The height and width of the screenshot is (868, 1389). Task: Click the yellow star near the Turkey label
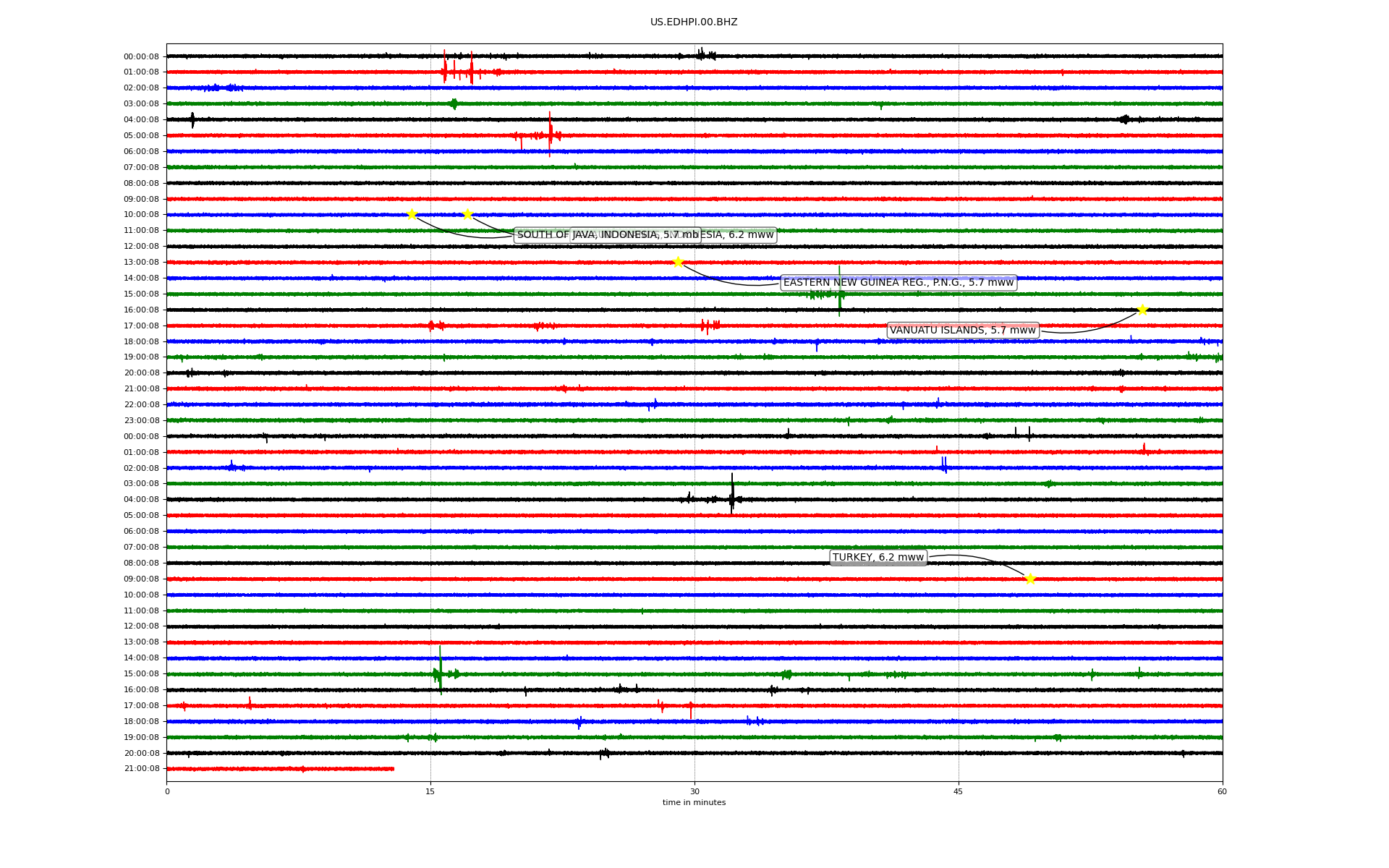click(1030, 579)
